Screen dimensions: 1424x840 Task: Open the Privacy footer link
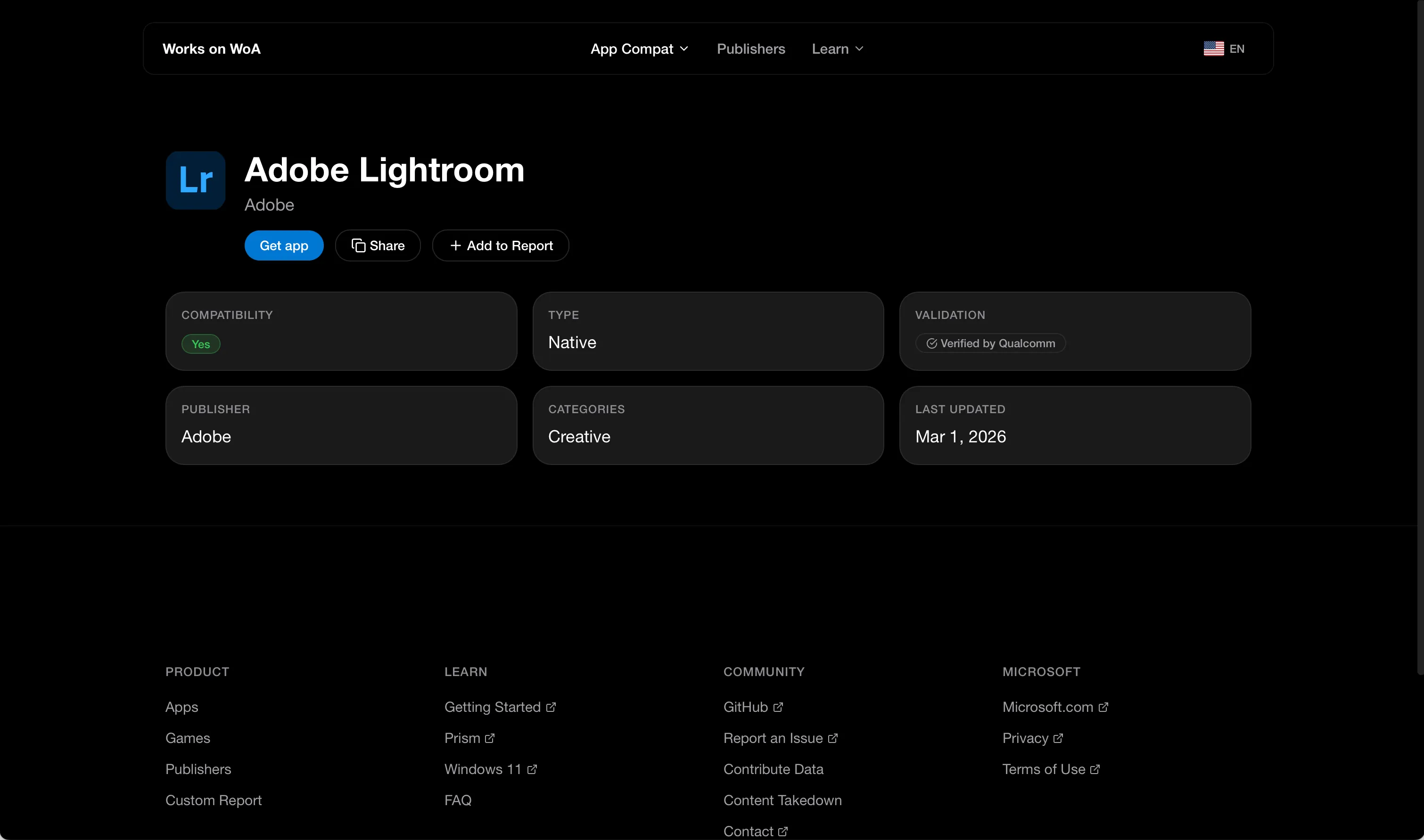point(1033,739)
